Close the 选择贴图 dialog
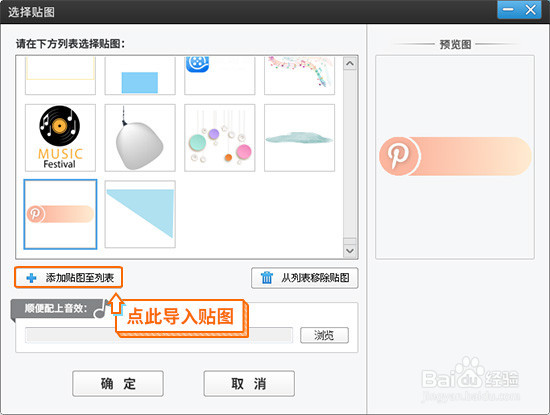The height and width of the screenshot is (415, 550). 530,10
